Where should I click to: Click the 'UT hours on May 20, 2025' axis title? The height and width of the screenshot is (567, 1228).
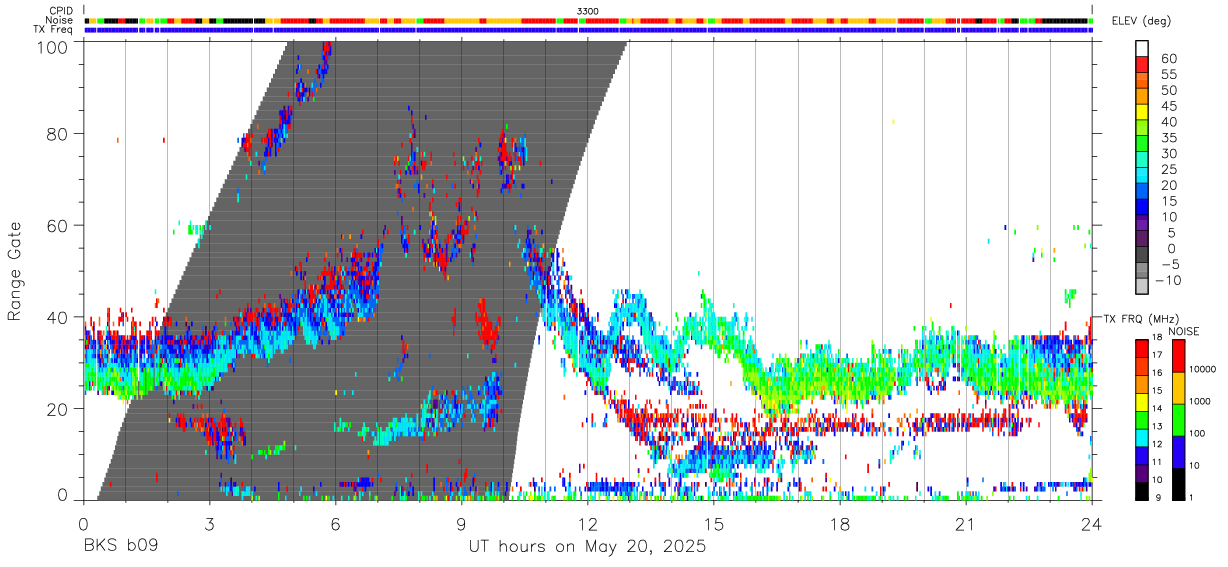coord(588,547)
